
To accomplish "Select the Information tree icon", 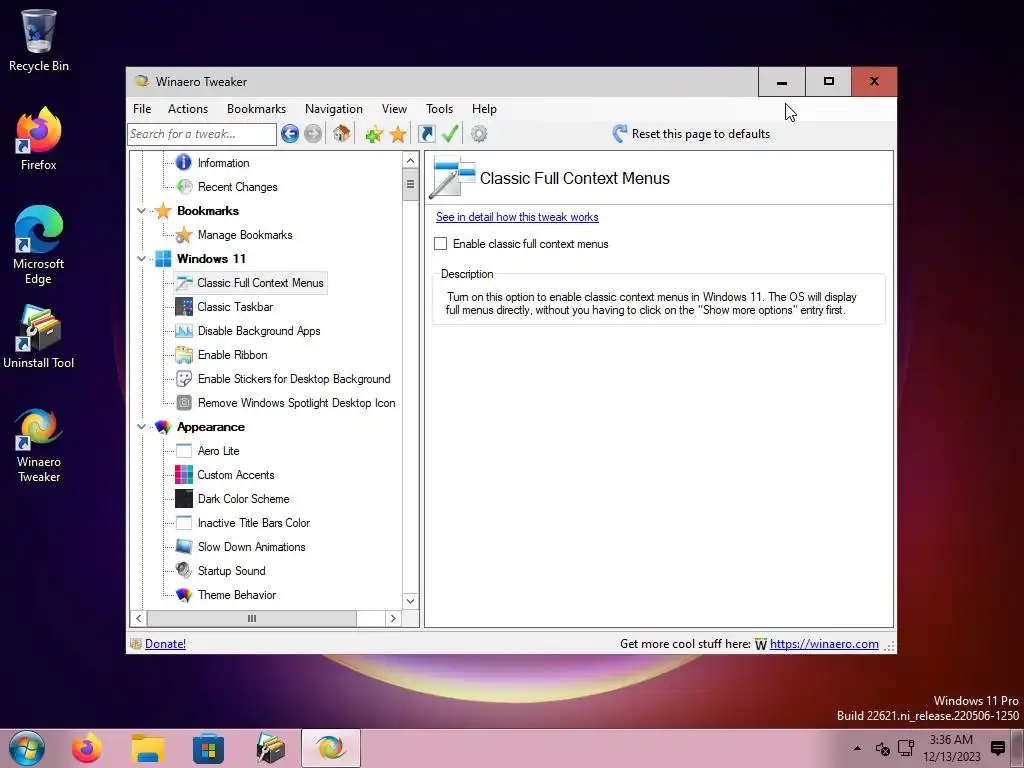I will click(x=184, y=163).
